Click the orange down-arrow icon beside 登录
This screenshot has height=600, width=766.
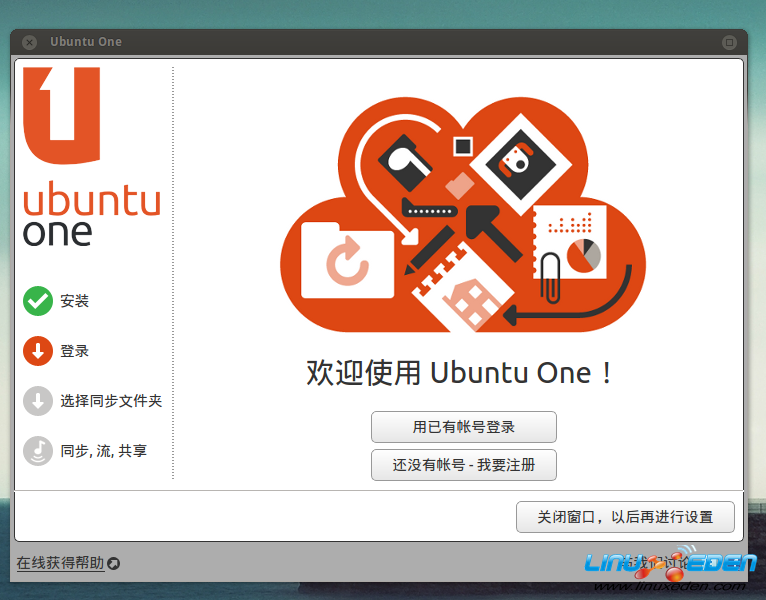[38, 351]
